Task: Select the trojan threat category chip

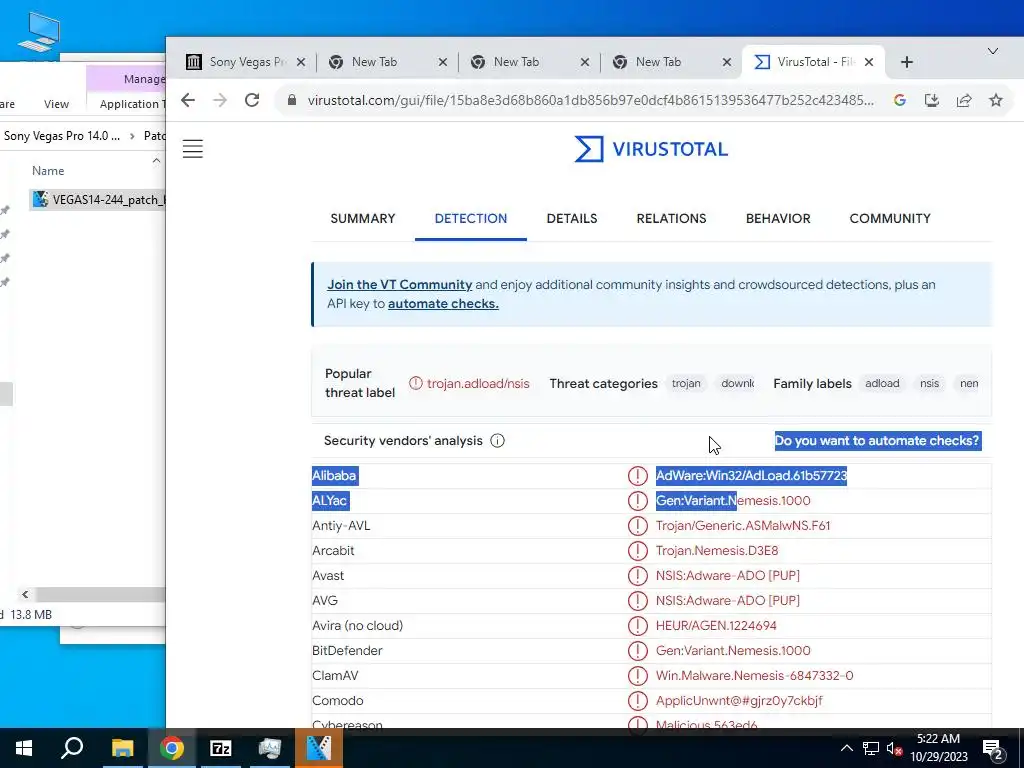Action: click(x=686, y=383)
